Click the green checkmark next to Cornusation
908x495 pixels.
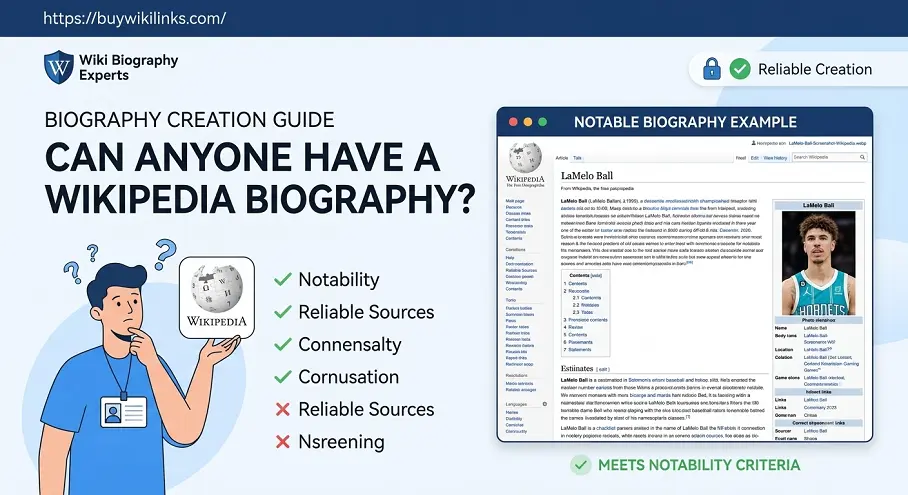click(x=283, y=377)
